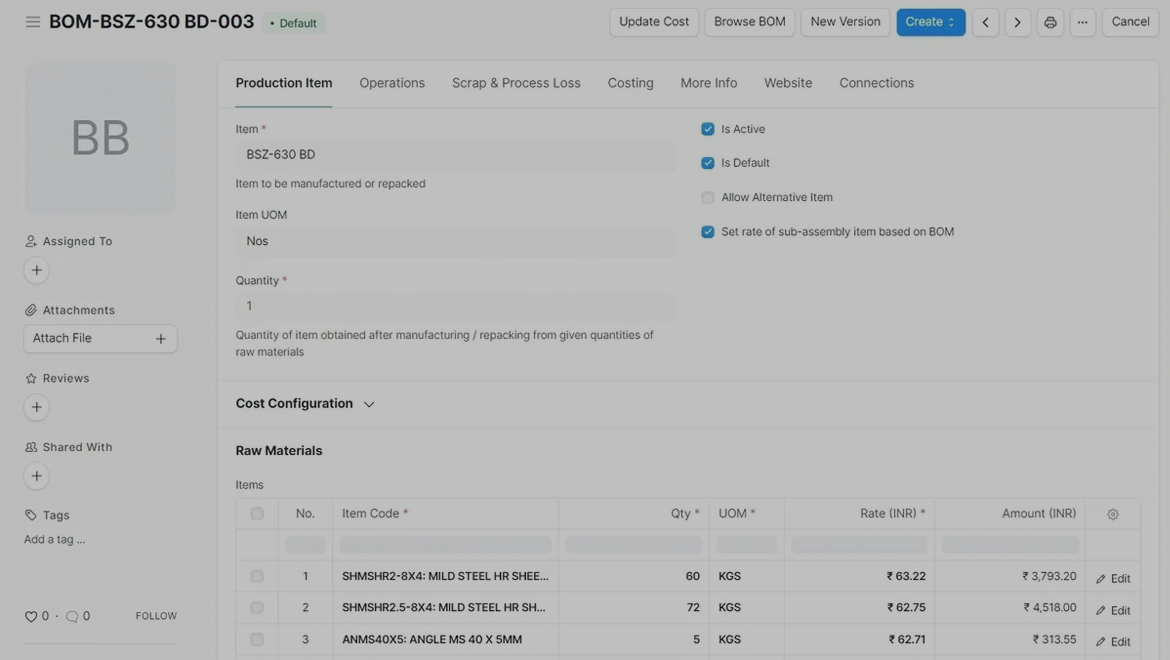The image size is (1170, 660).
Task: Uncheck the Is Active checkbox
Action: coord(708,129)
